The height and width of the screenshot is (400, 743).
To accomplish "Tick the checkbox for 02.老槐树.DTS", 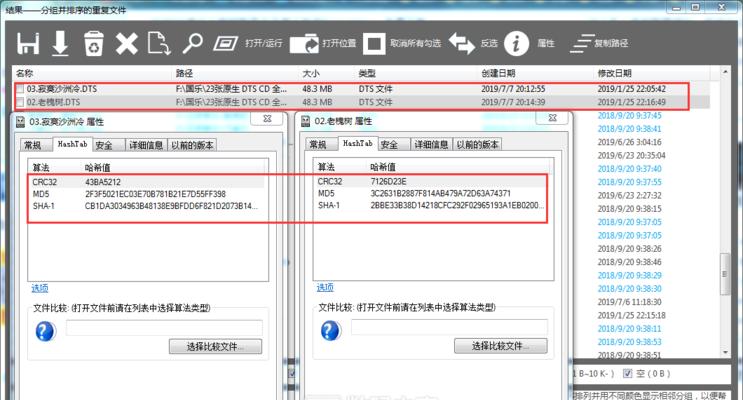I will (20, 102).
